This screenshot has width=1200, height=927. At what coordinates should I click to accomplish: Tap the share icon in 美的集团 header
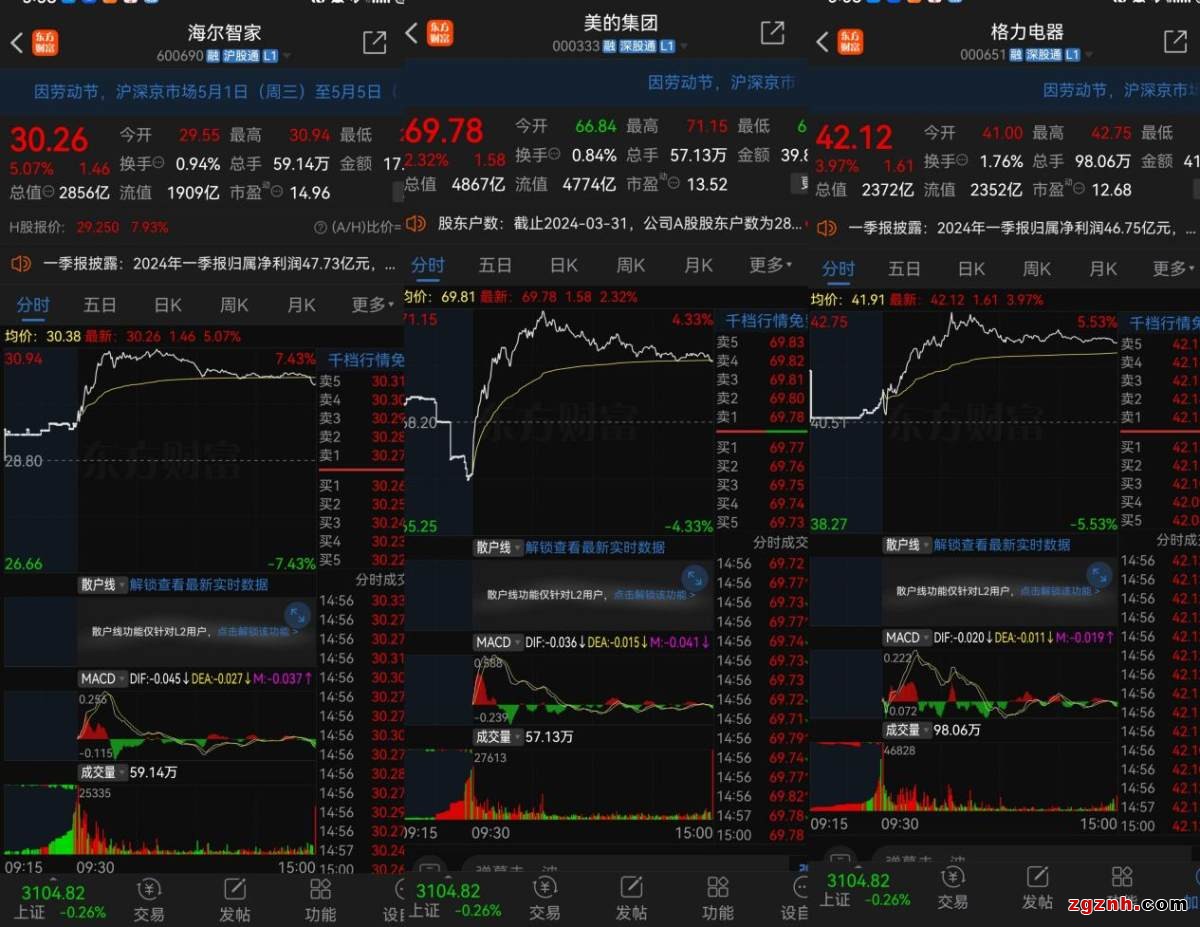[x=772, y=33]
